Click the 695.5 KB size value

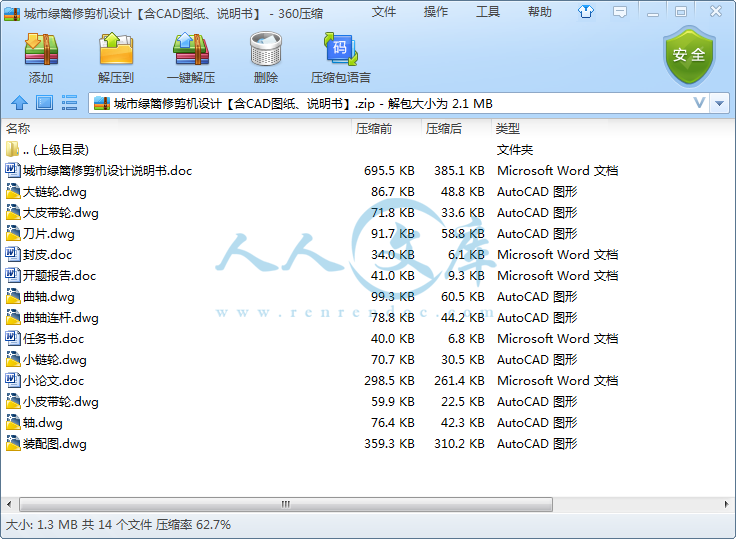point(389,170)
